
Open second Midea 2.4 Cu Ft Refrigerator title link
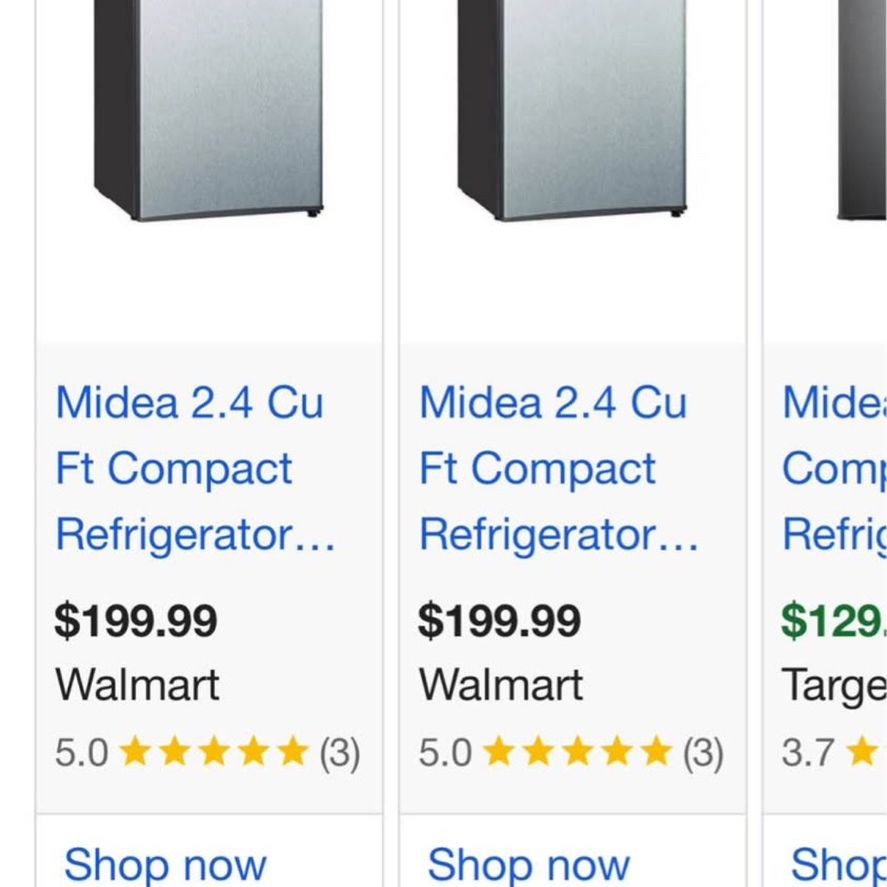[x=559, y=468]
